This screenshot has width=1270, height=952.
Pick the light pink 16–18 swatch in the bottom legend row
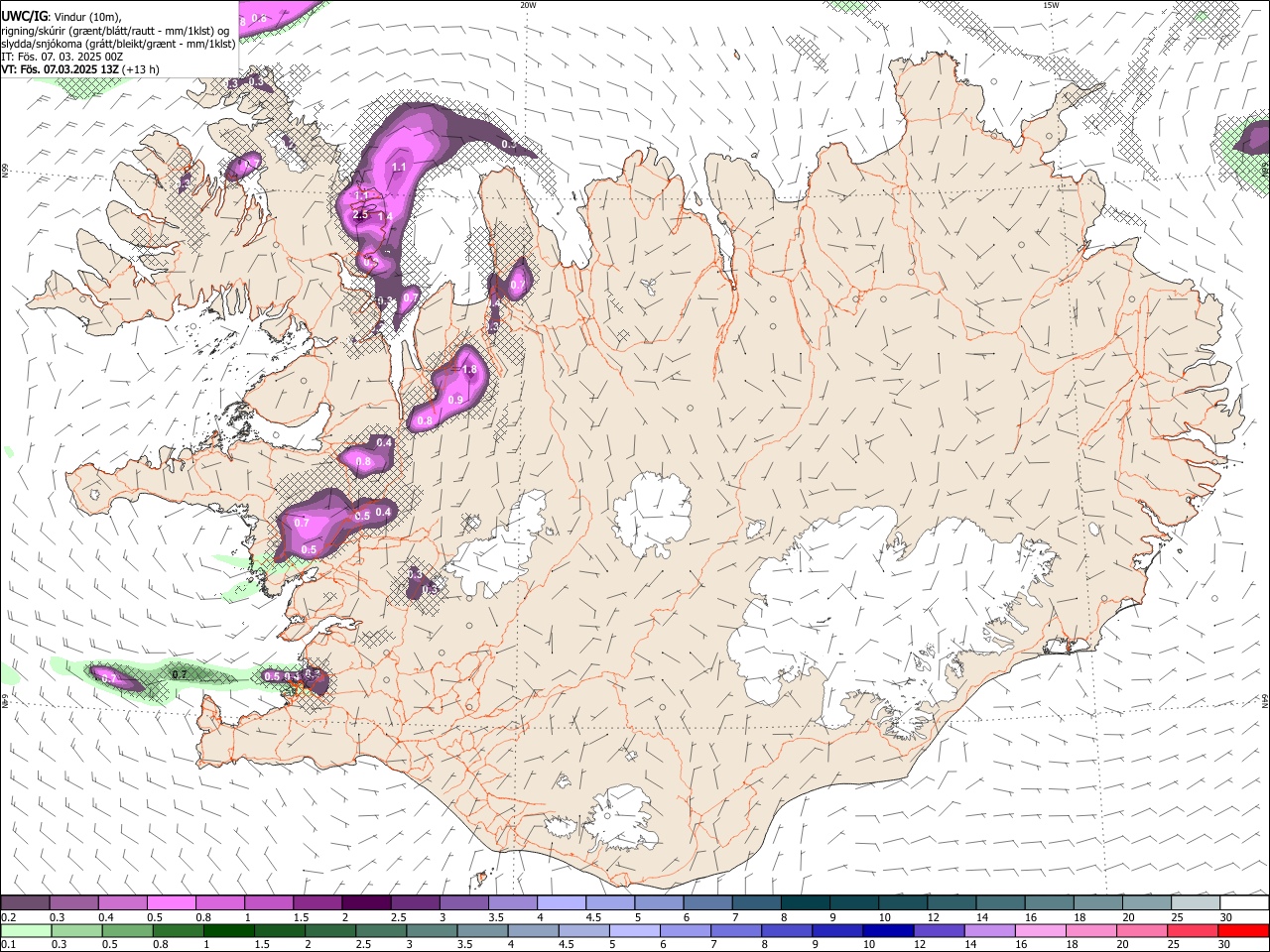1042,930
